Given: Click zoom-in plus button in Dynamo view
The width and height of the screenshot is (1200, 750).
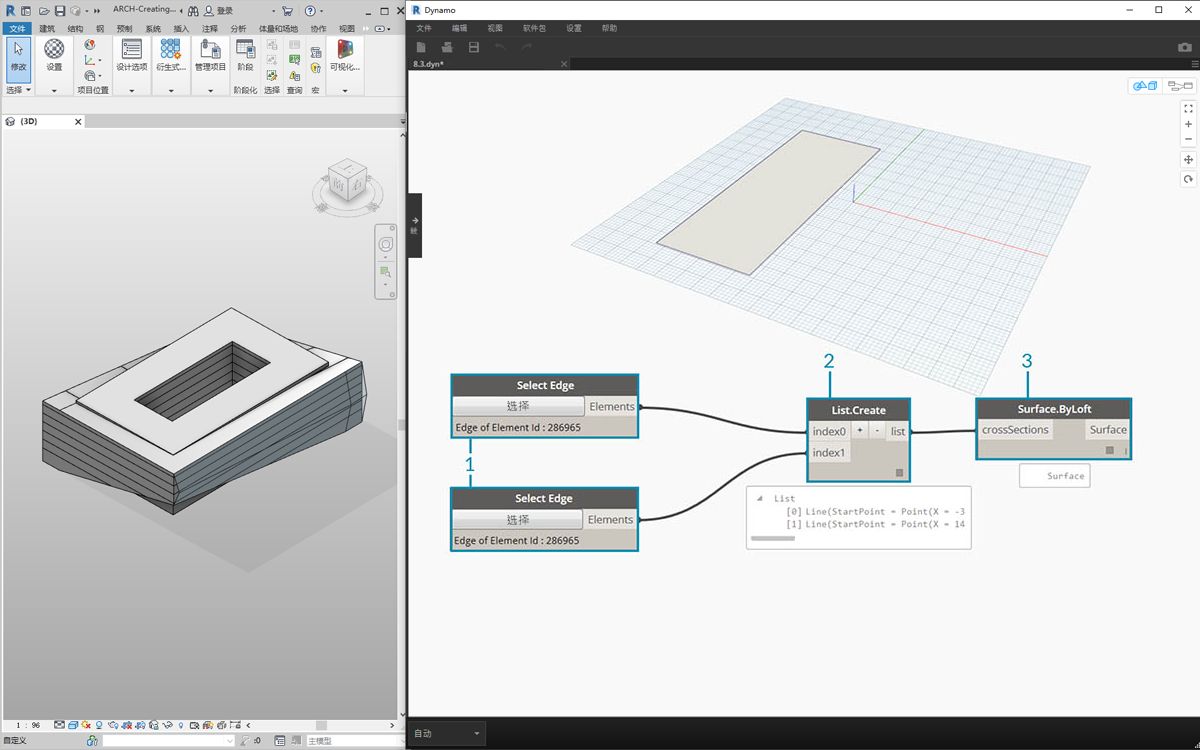Looking at the screenshot, I should point(1188,125).
